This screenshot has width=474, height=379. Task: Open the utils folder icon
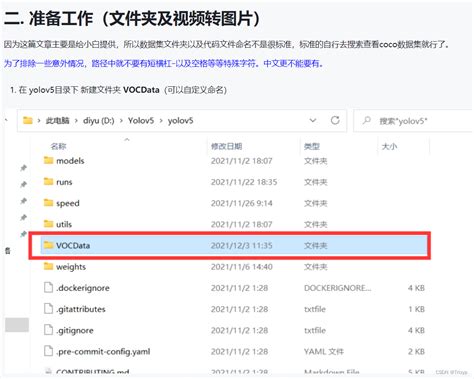click(49, 224)
